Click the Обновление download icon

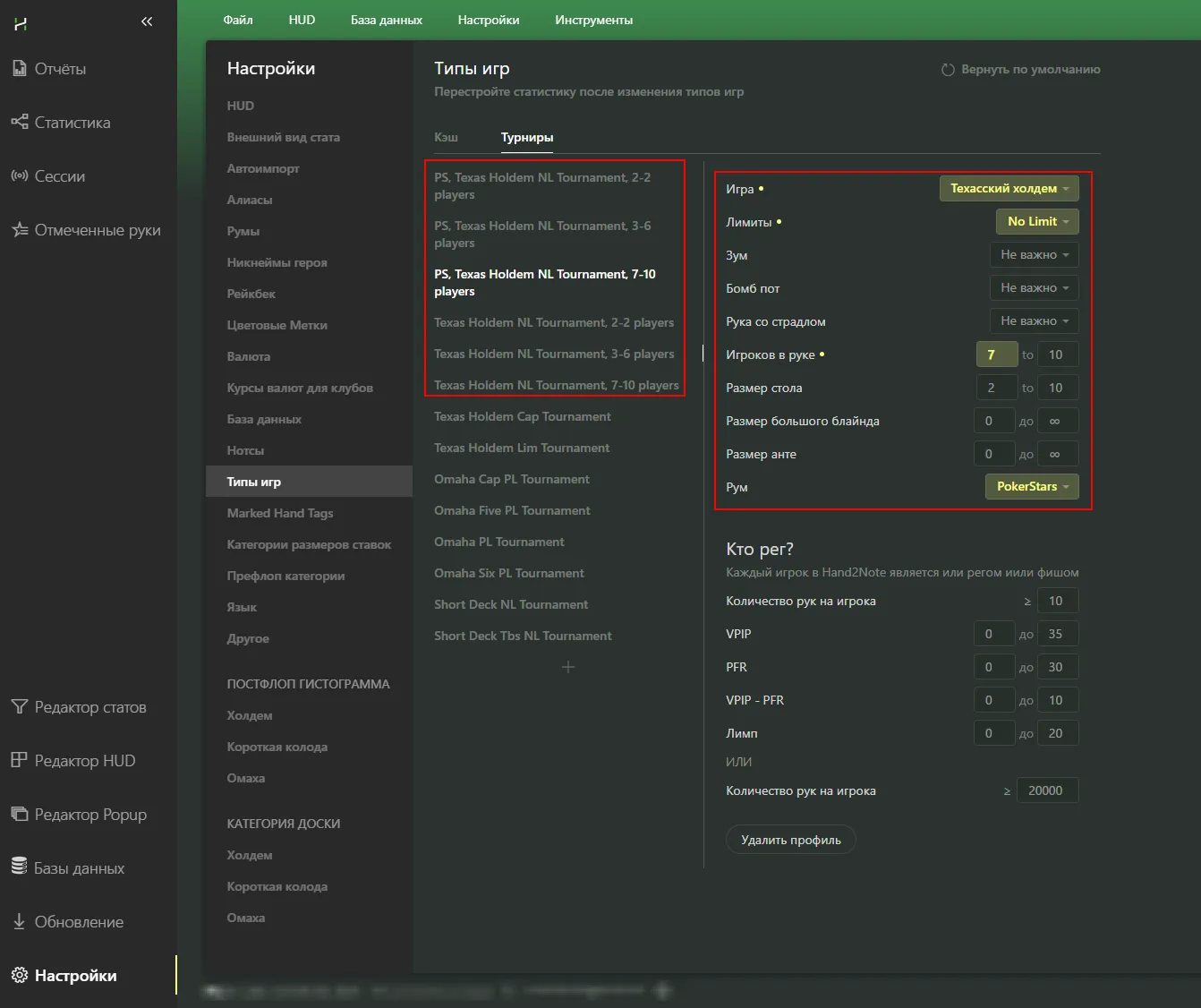pyautogui.click(x=19, y=921)
